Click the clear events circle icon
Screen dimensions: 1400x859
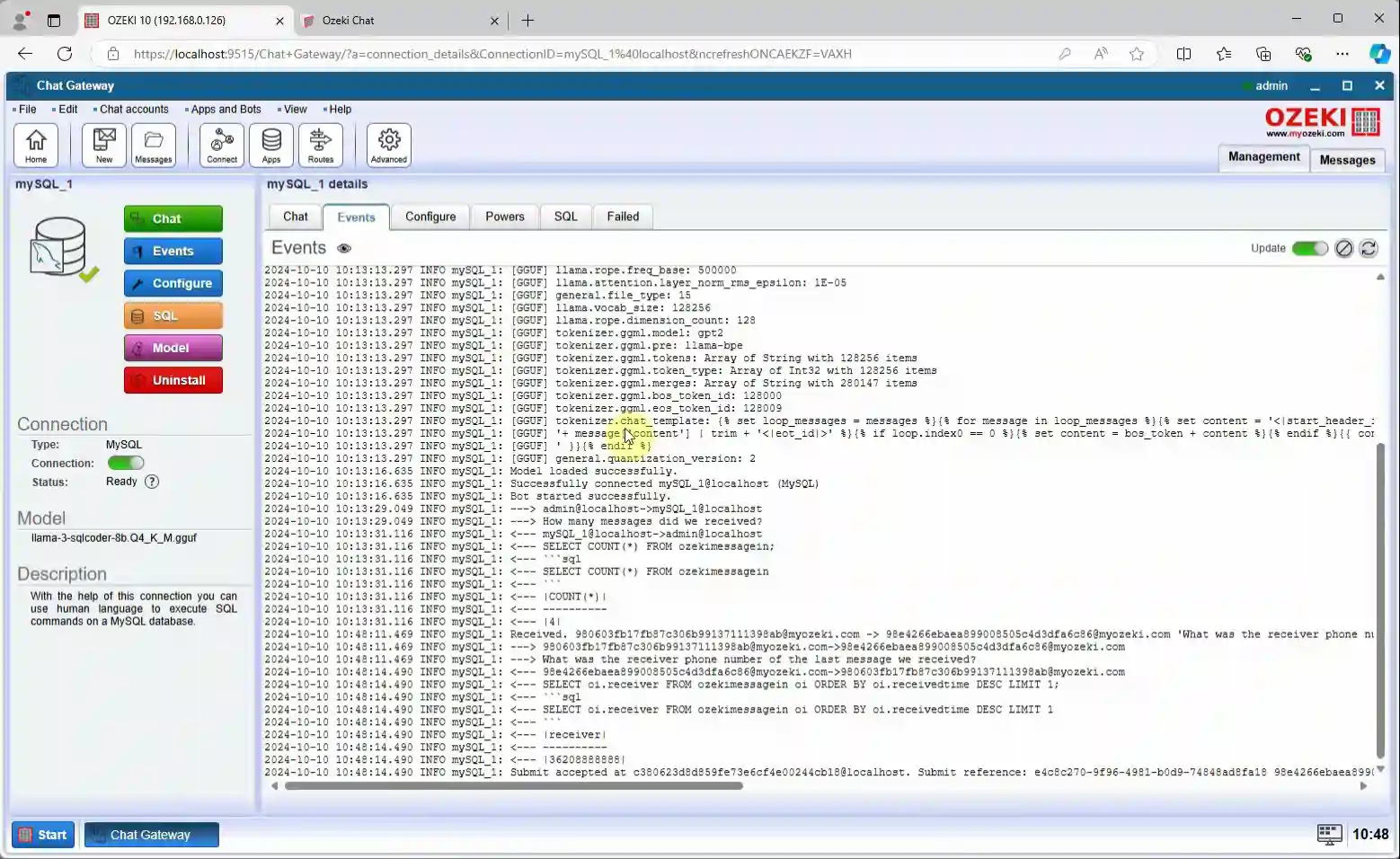1343,249
